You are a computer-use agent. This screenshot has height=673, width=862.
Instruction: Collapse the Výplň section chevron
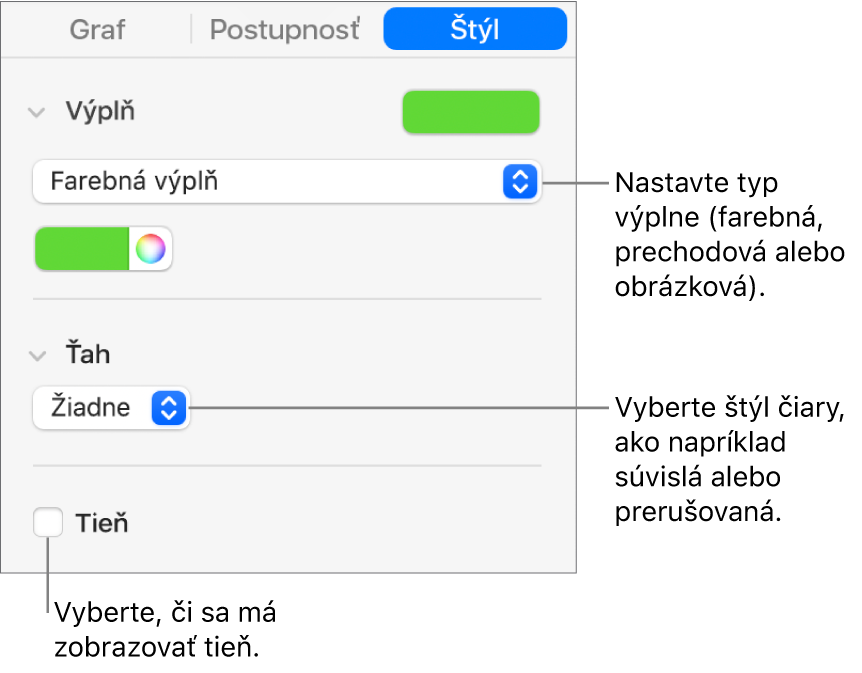(x=37, y=112)
